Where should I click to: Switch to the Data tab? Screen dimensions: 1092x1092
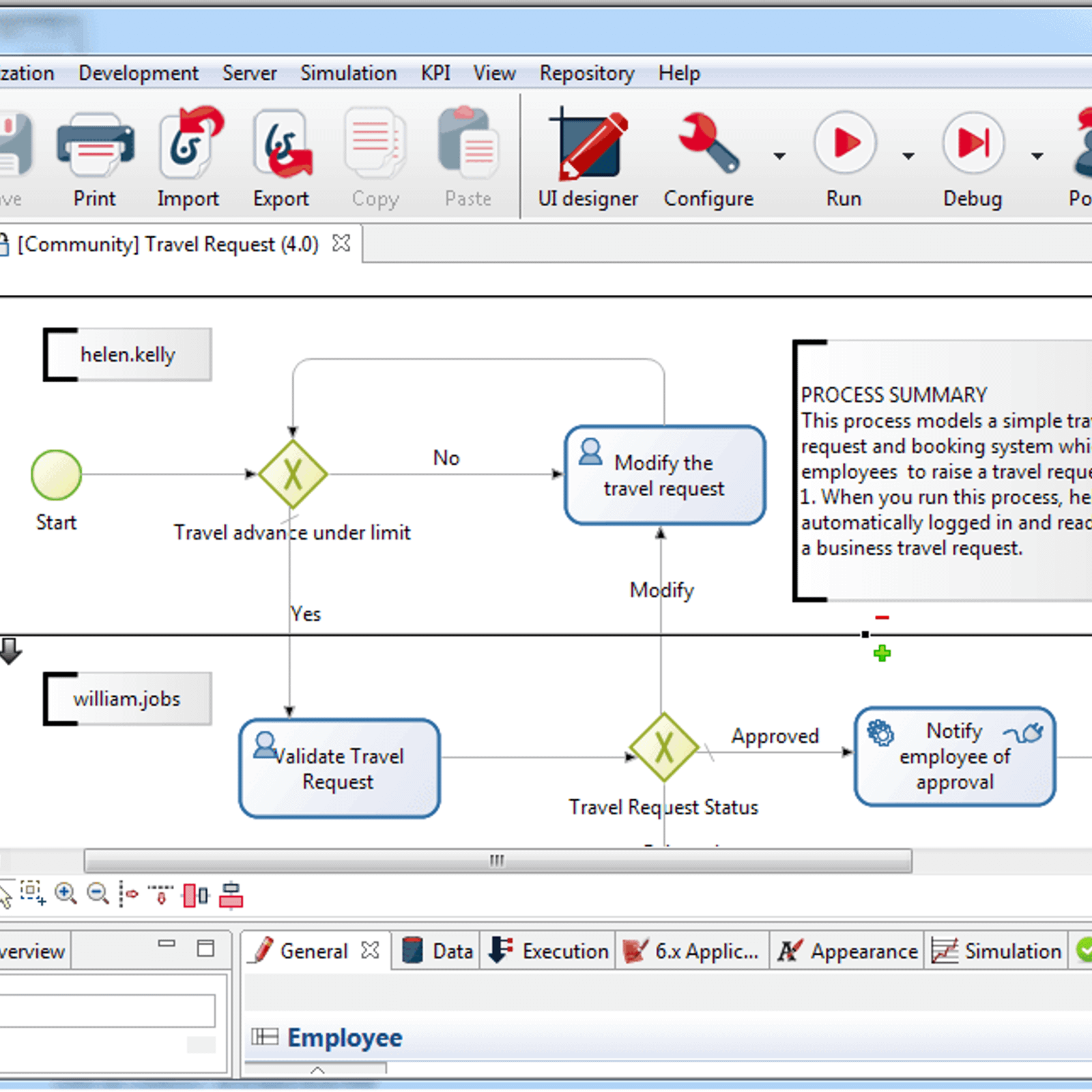(x=437, y=951)
